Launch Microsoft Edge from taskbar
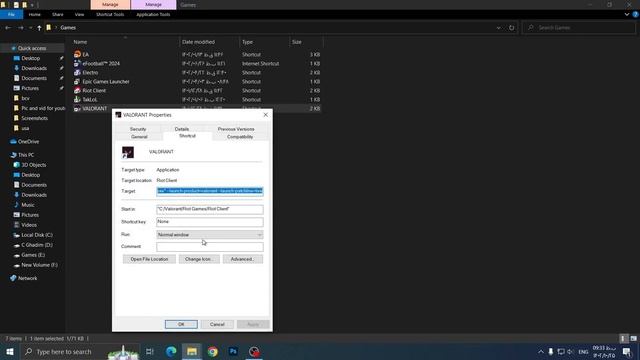The height and width of the screenshot is (360, 640). pyautogui.click(x=171, y=351)
